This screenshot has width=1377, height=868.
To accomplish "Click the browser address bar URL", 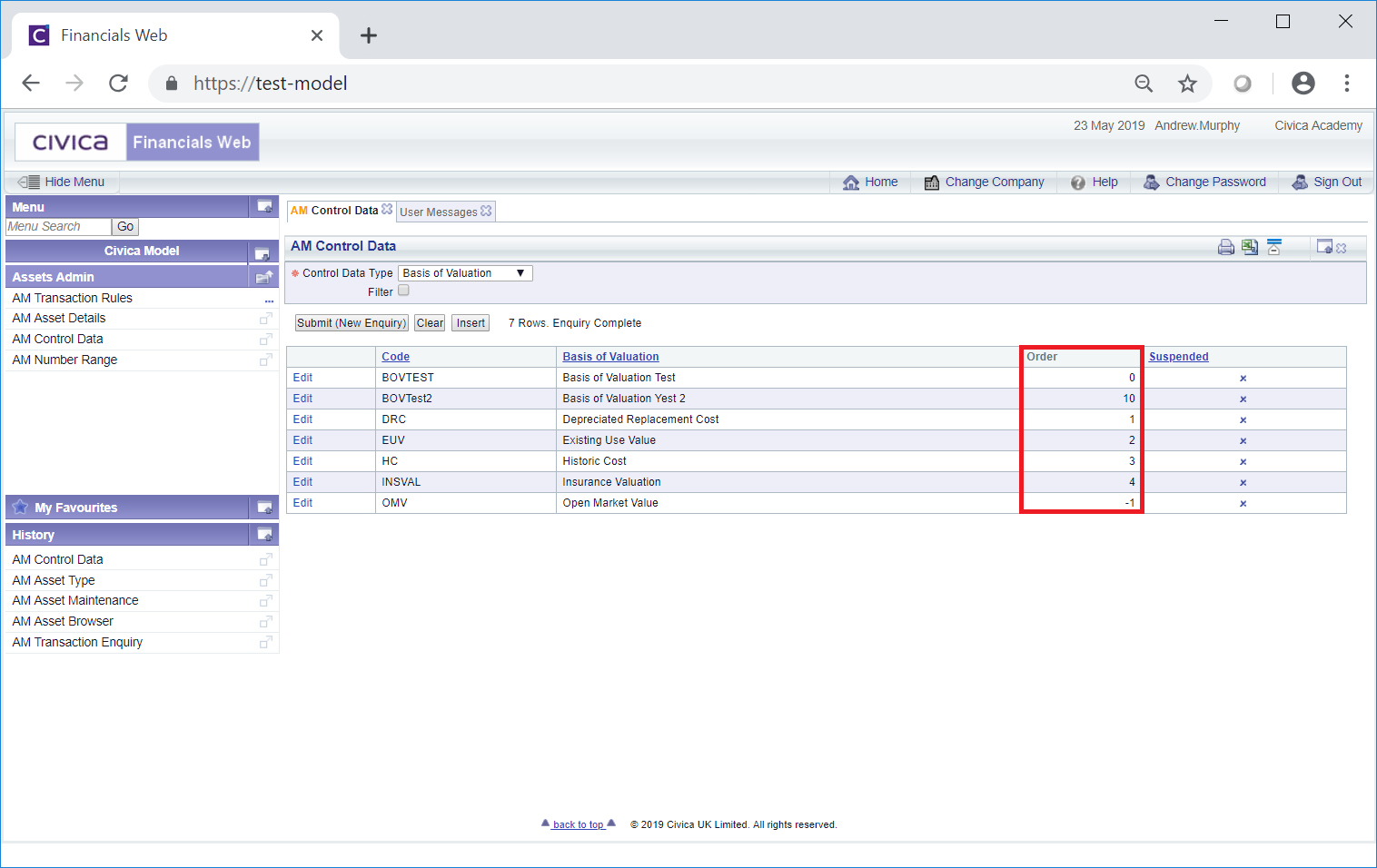I will click(270, 84).
